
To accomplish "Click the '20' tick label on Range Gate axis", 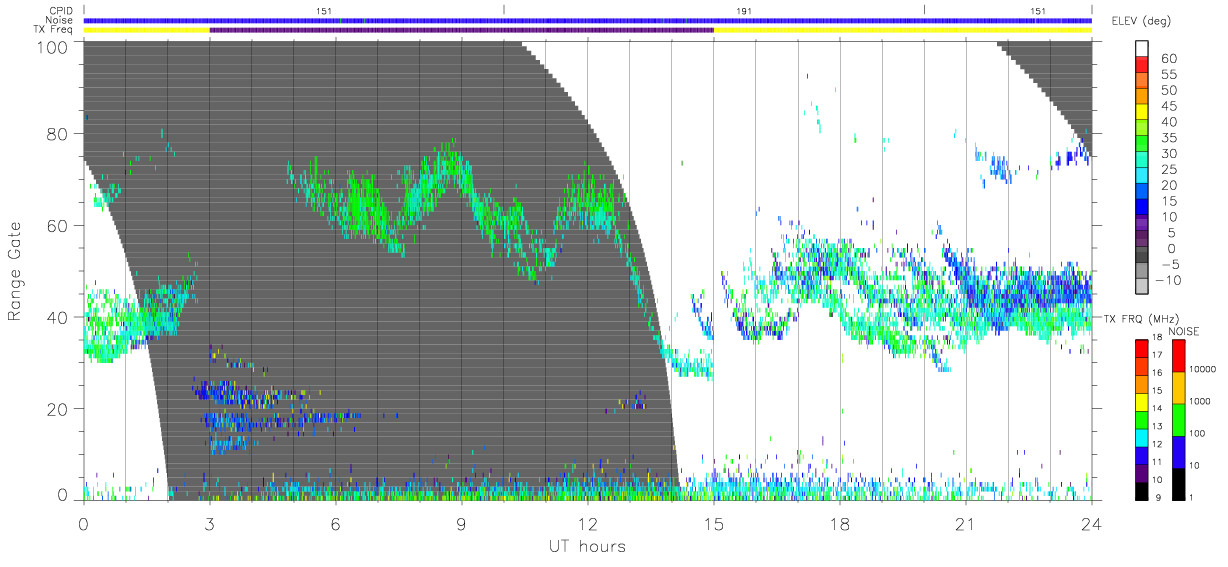I will coord(56,409).
